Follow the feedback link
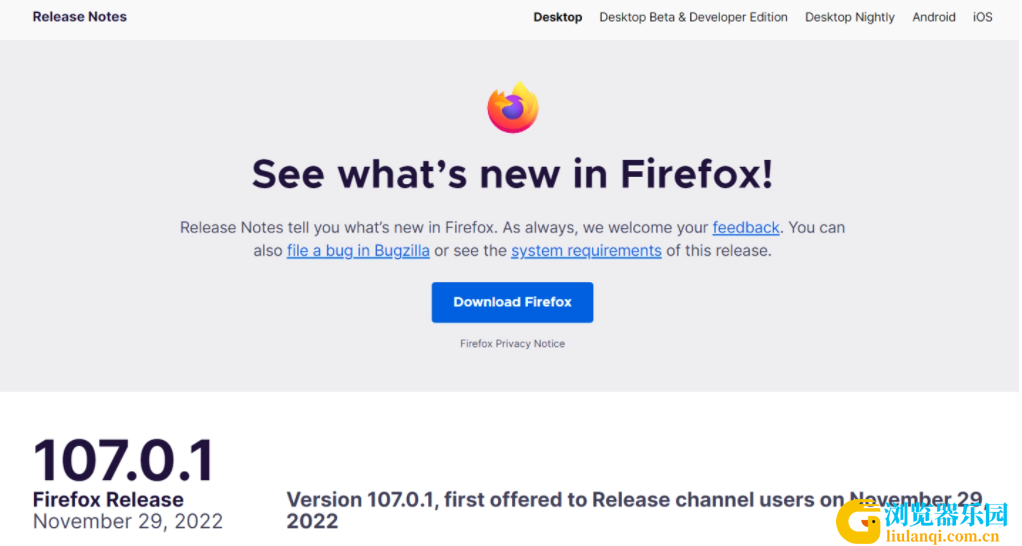The width and height of the screenshot is (1022, 546). pyautogui.click(x=746, y=227)
